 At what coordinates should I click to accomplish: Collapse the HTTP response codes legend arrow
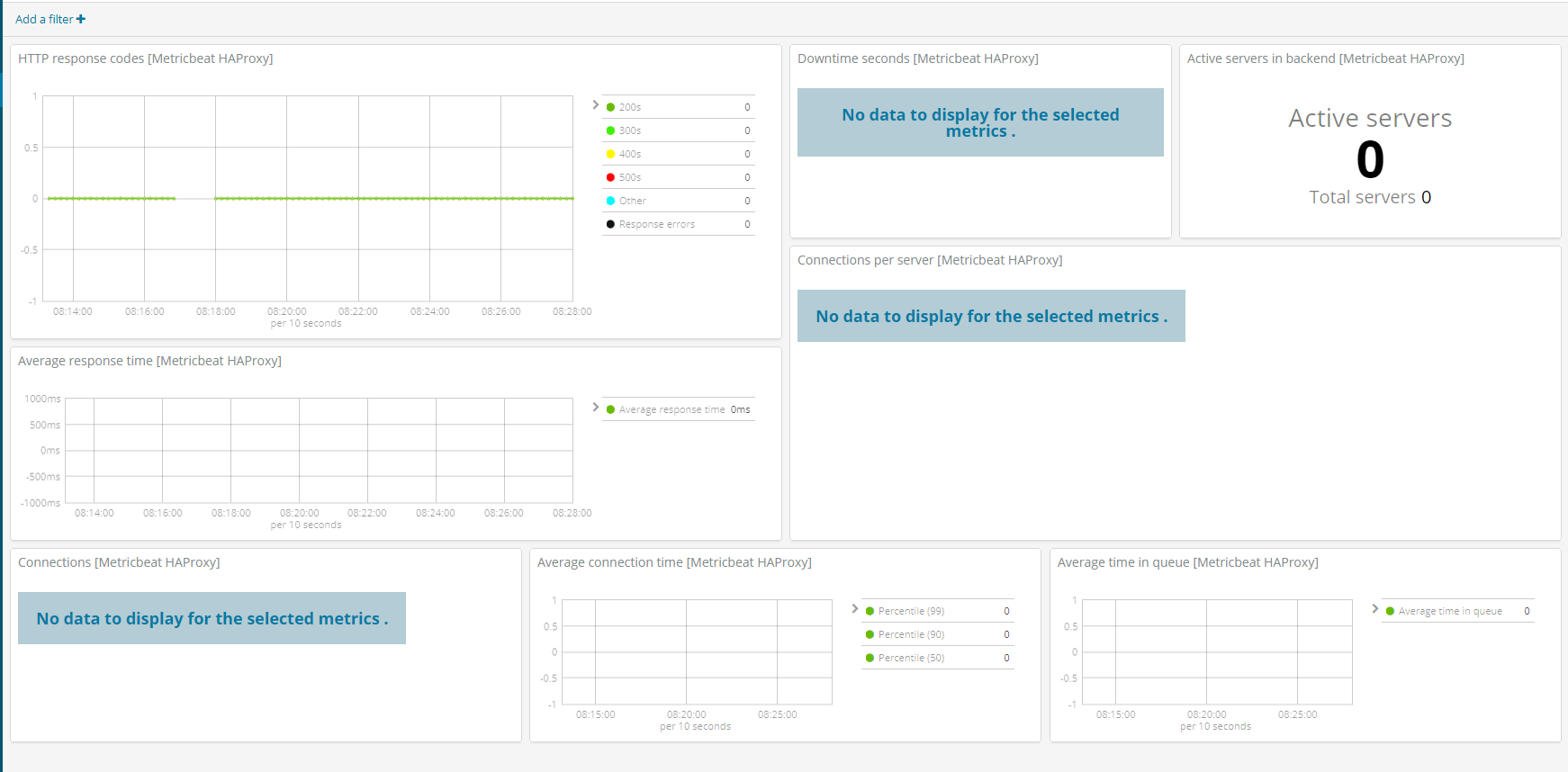(x=595, y=105)
